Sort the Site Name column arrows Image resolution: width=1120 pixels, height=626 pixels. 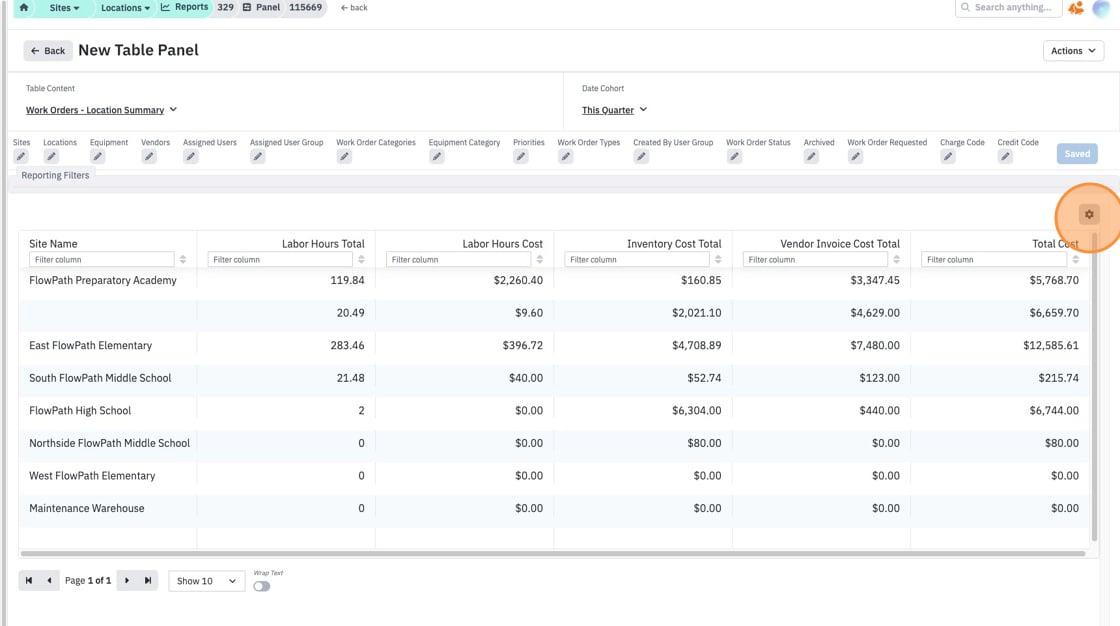(x=183, y=259)
